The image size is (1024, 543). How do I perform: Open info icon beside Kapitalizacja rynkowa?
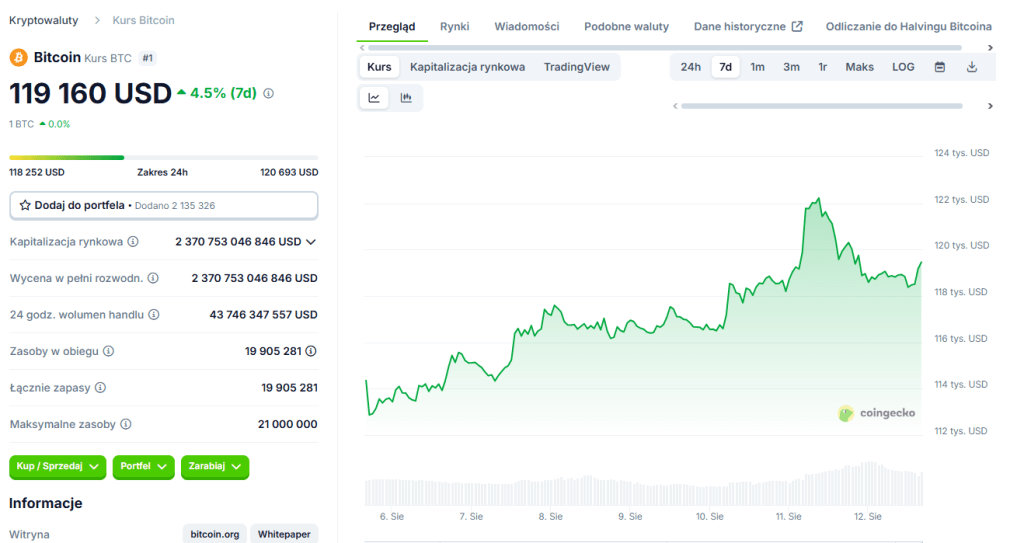(133, 242)
